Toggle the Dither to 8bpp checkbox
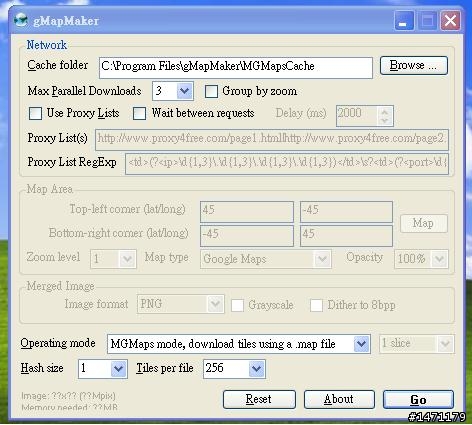The width and height of the screenshot is (472, 425). coord(316,305)
